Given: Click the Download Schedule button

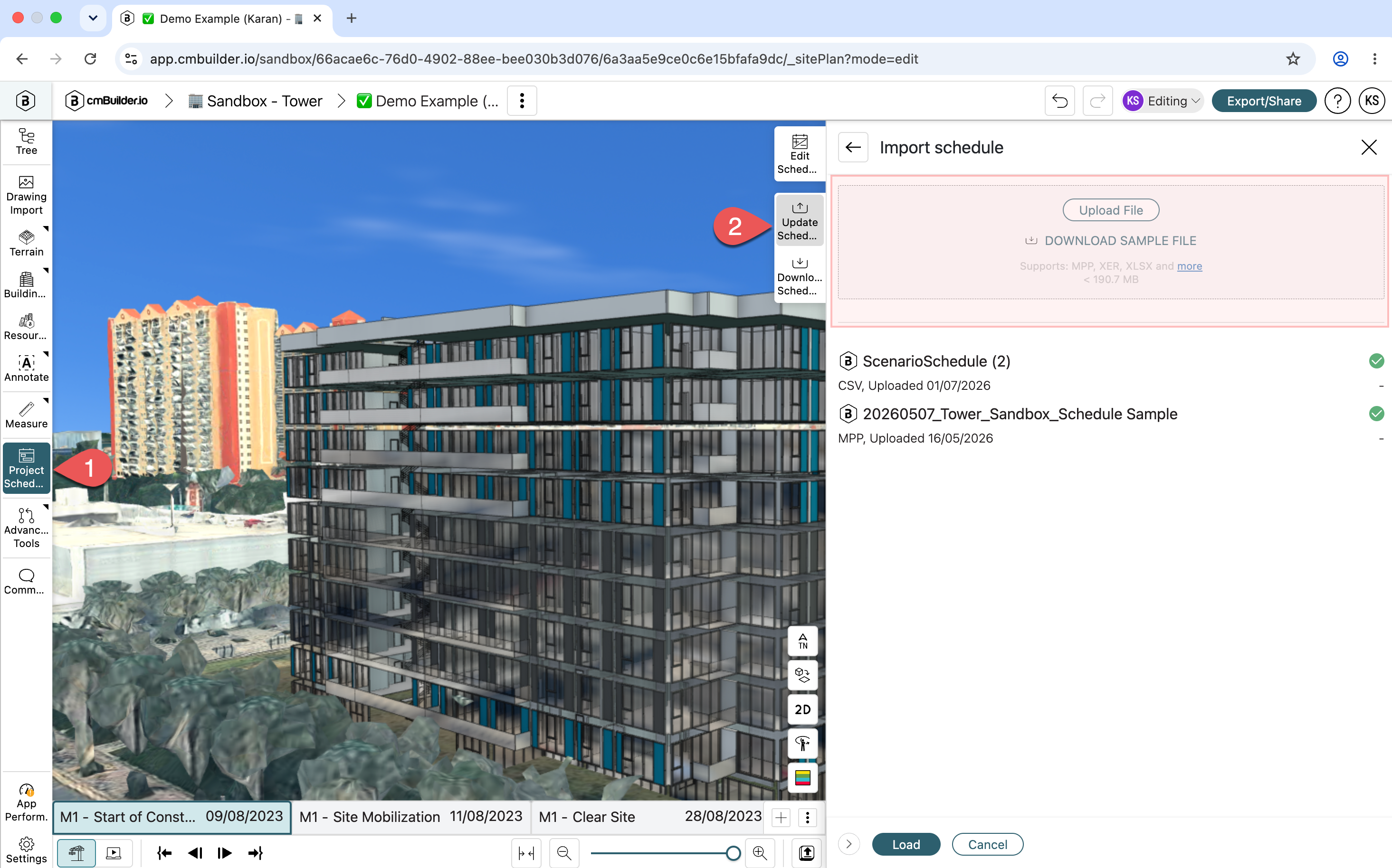Looking at the screenshot, I should 800,276.
